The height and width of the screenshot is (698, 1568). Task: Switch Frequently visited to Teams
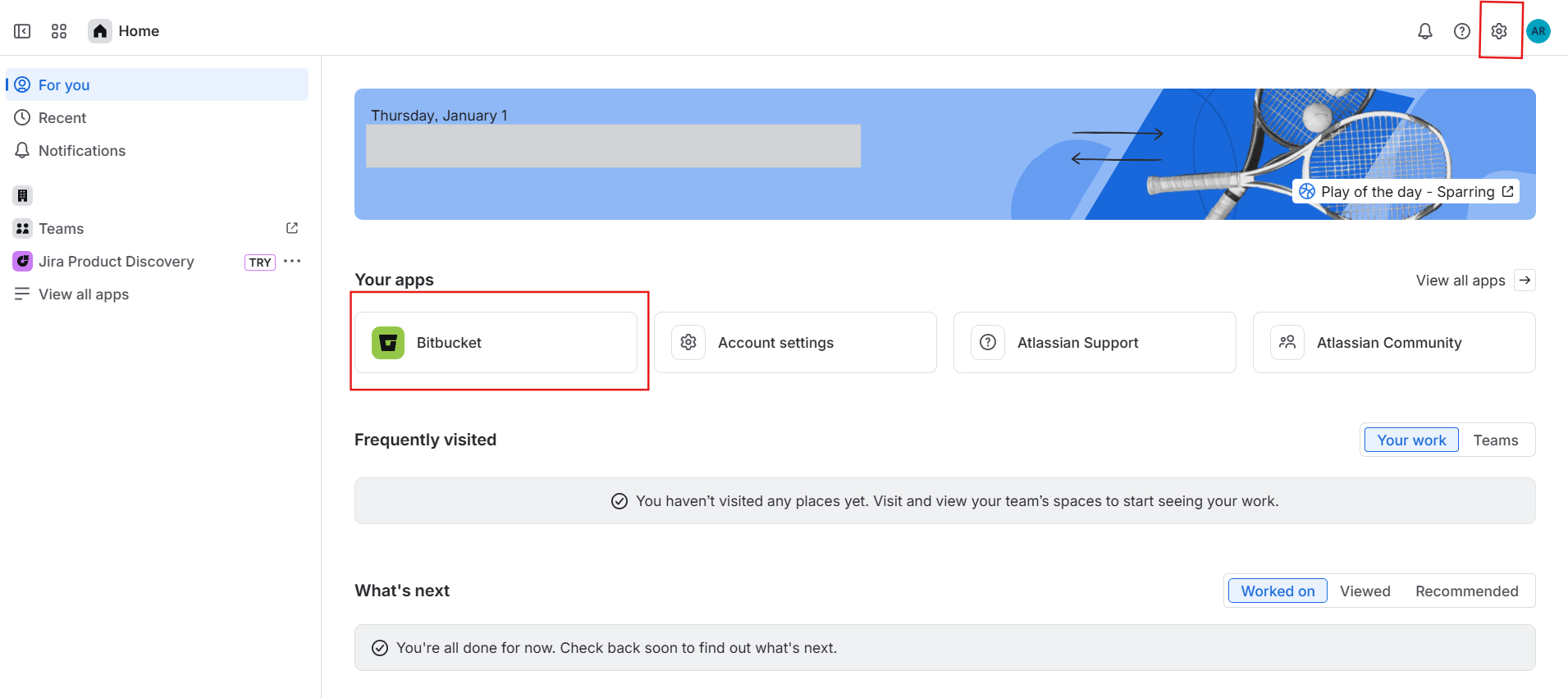click(x=1495, y=440)
